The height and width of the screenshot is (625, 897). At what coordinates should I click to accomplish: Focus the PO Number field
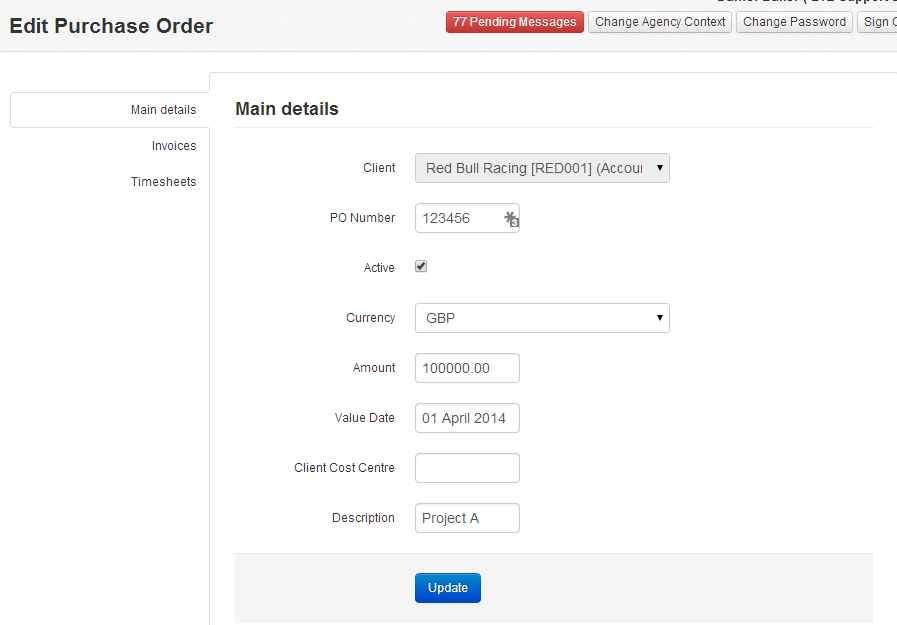tap(467, 218)
